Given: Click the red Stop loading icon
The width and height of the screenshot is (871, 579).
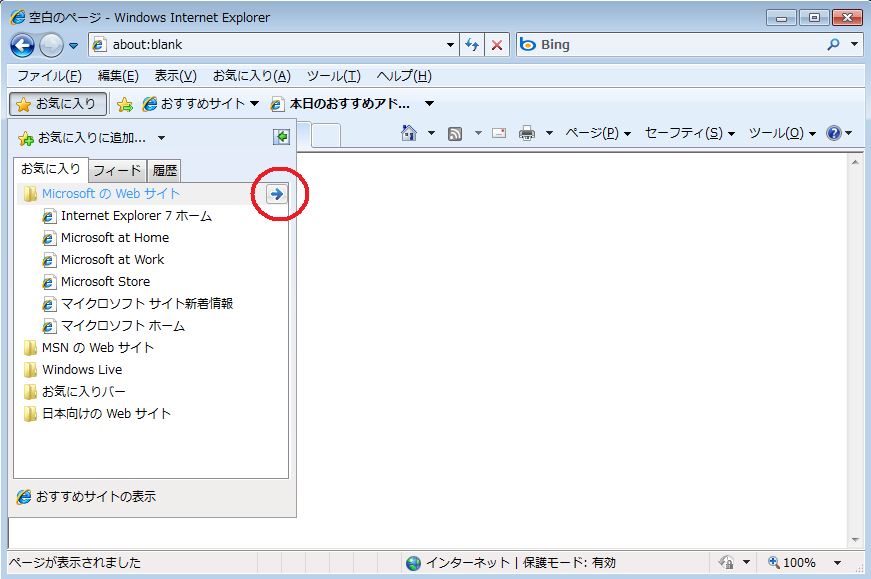Looking at the screenshot, I should tap(497, 45).
